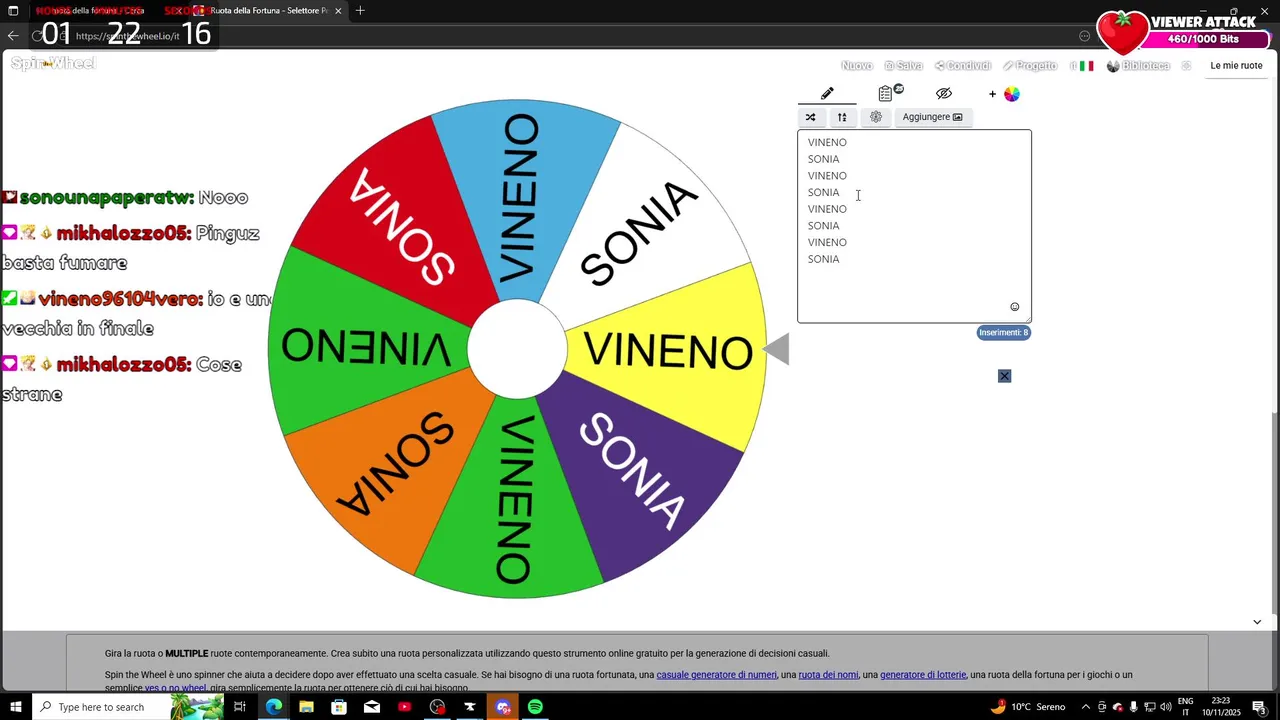This screenshot has width=1280, height=720.
Task: Open the plus color wheel tab
Action: 1004,94
